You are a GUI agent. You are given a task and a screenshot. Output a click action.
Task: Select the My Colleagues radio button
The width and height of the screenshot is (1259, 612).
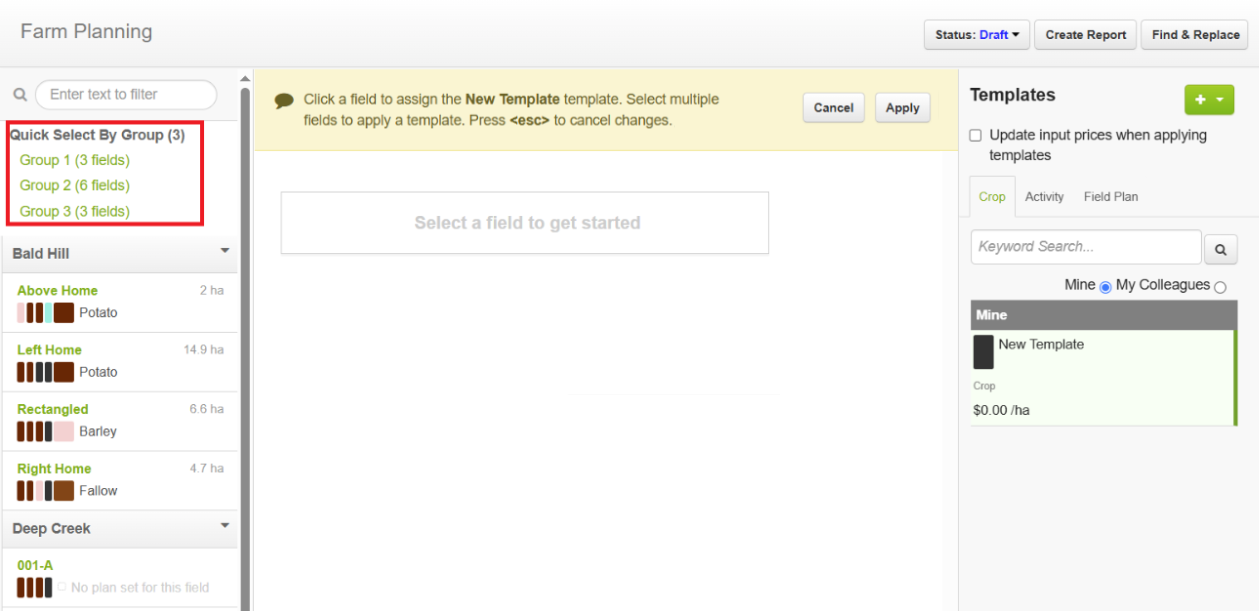point(1220,287)
